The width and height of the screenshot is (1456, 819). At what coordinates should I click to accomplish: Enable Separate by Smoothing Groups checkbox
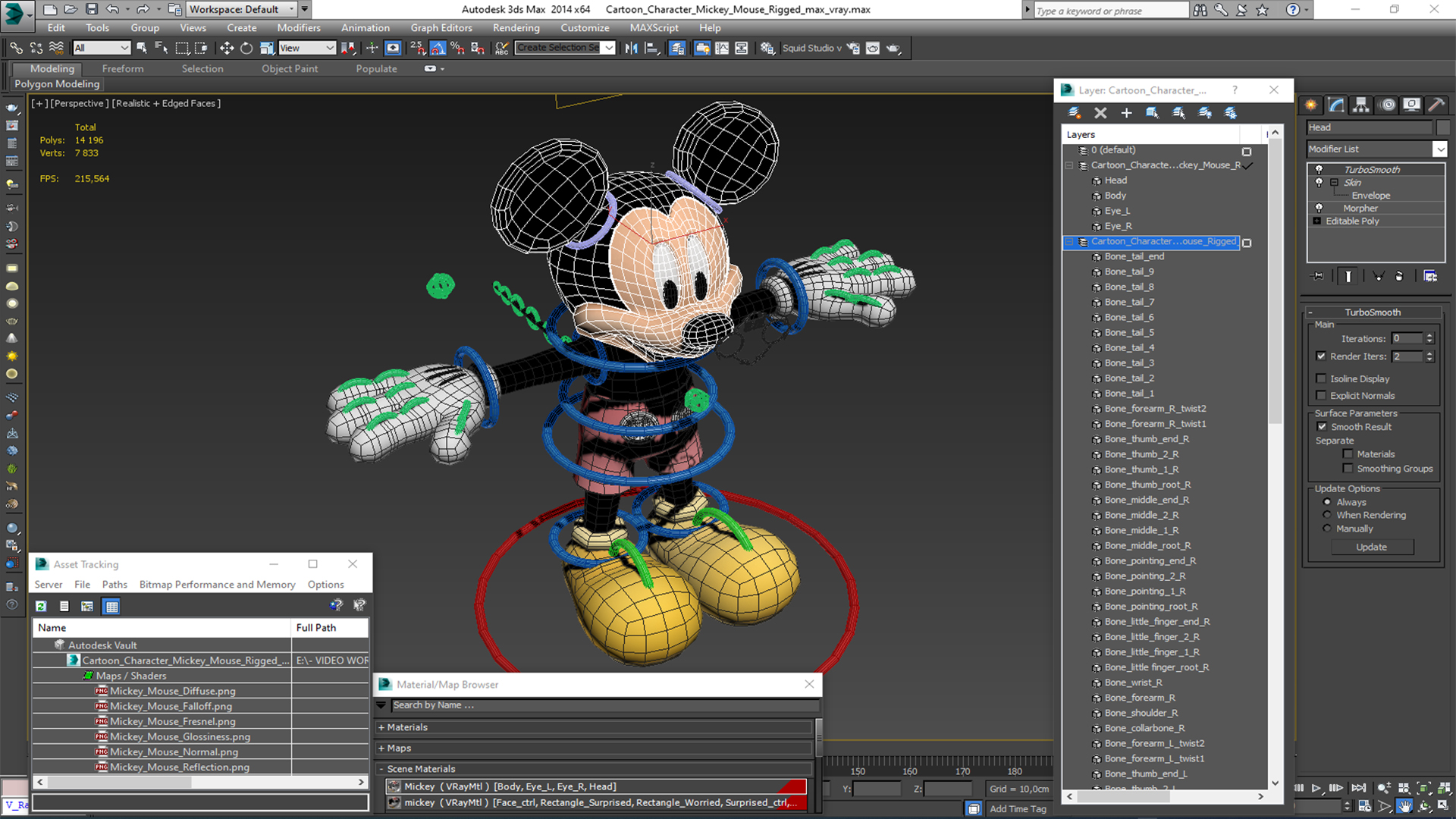(1348, 469)
